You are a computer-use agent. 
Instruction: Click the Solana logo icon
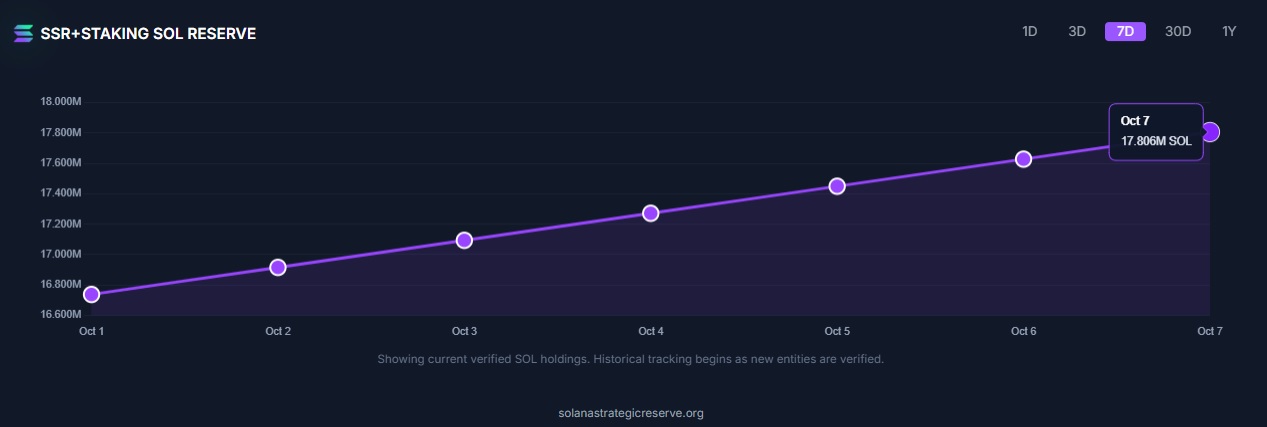coord(24,34)
